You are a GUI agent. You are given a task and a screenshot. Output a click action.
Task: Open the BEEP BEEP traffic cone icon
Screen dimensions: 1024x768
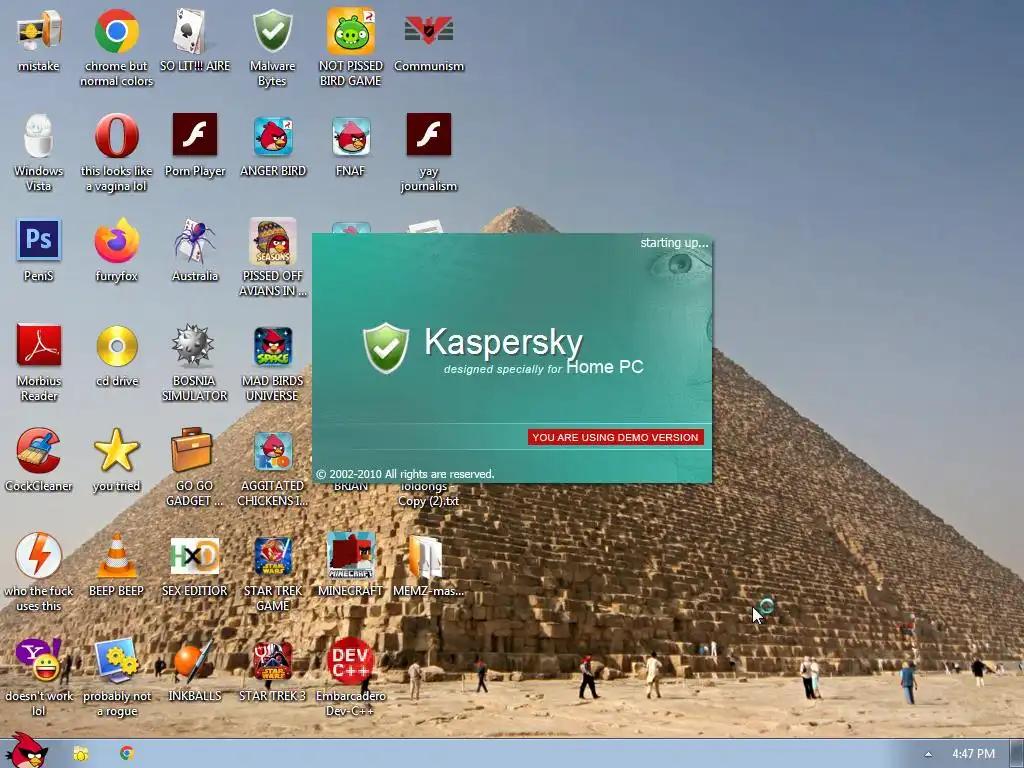point(116,556)
